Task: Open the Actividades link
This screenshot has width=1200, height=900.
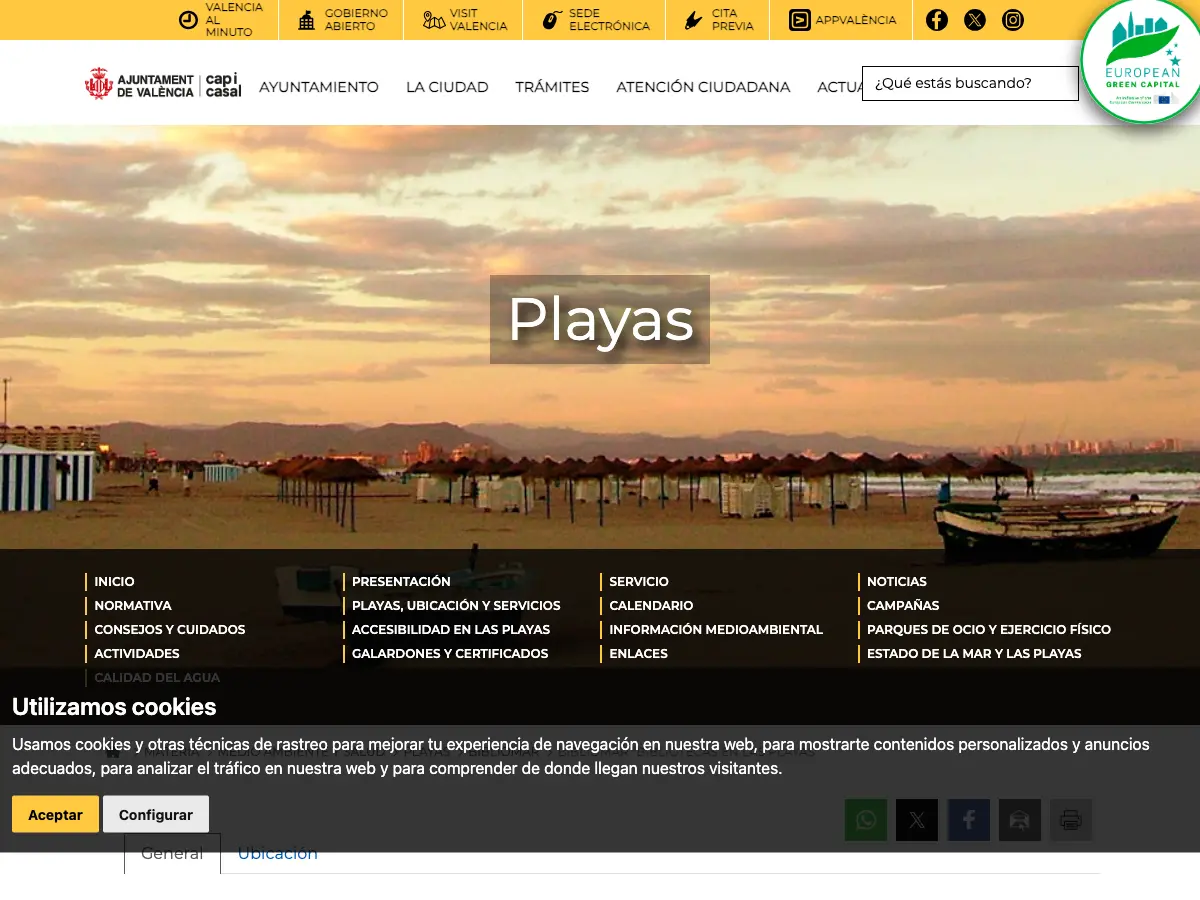Action: click(x=137, y=653)
